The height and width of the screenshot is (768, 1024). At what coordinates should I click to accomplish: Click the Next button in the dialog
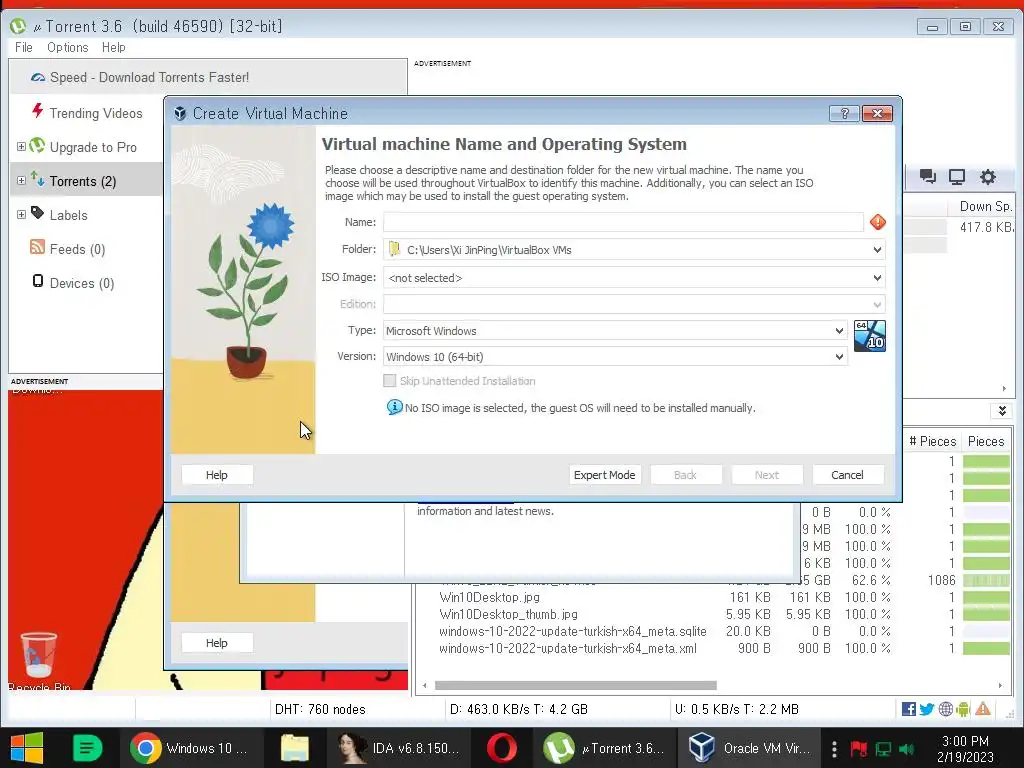pyautogui.click(x=767, y=475)
